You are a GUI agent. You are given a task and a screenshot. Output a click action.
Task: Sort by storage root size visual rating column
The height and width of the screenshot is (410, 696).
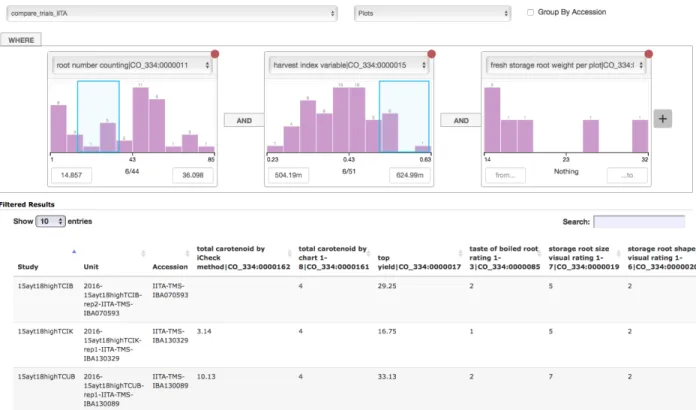pos(618,253)
